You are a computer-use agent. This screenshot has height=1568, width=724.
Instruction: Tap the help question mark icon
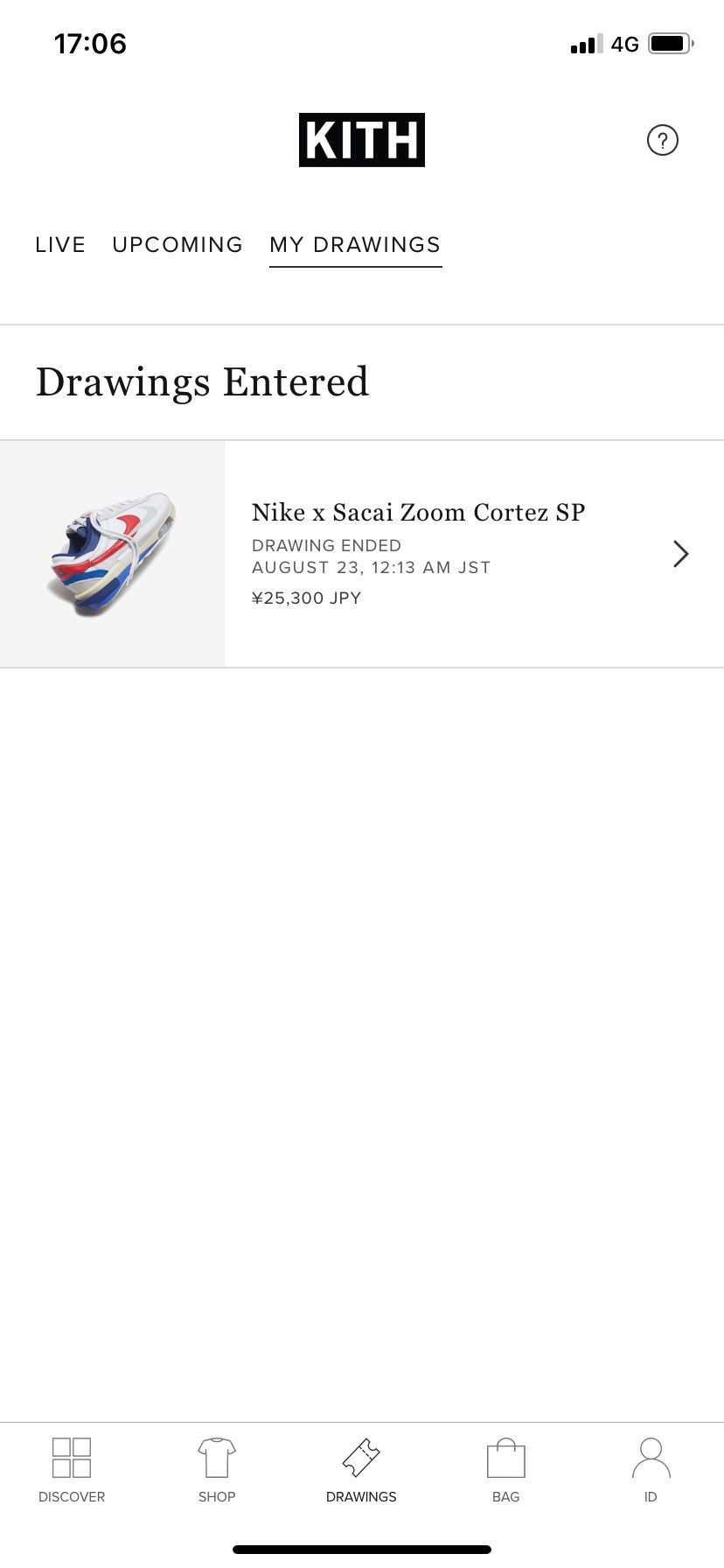pyautogui.click(x=662, y=140)
